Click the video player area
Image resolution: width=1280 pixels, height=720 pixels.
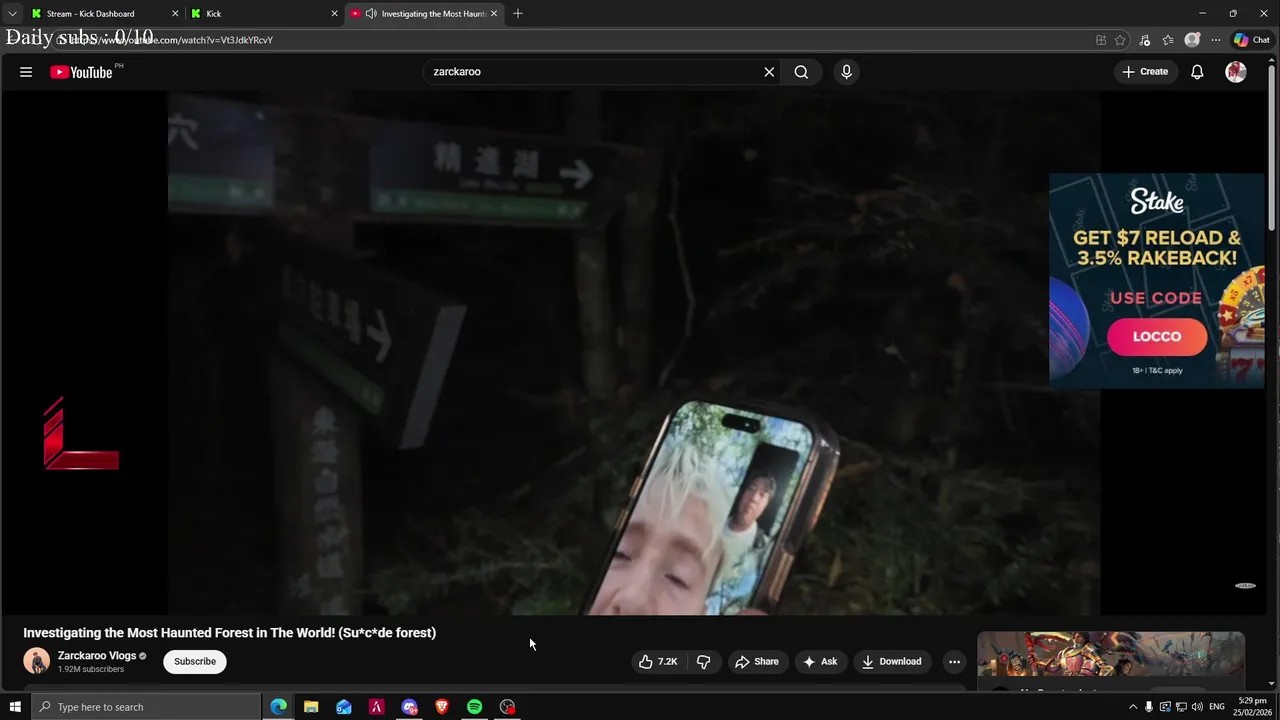pyautogui.click(x=634, y=352)
